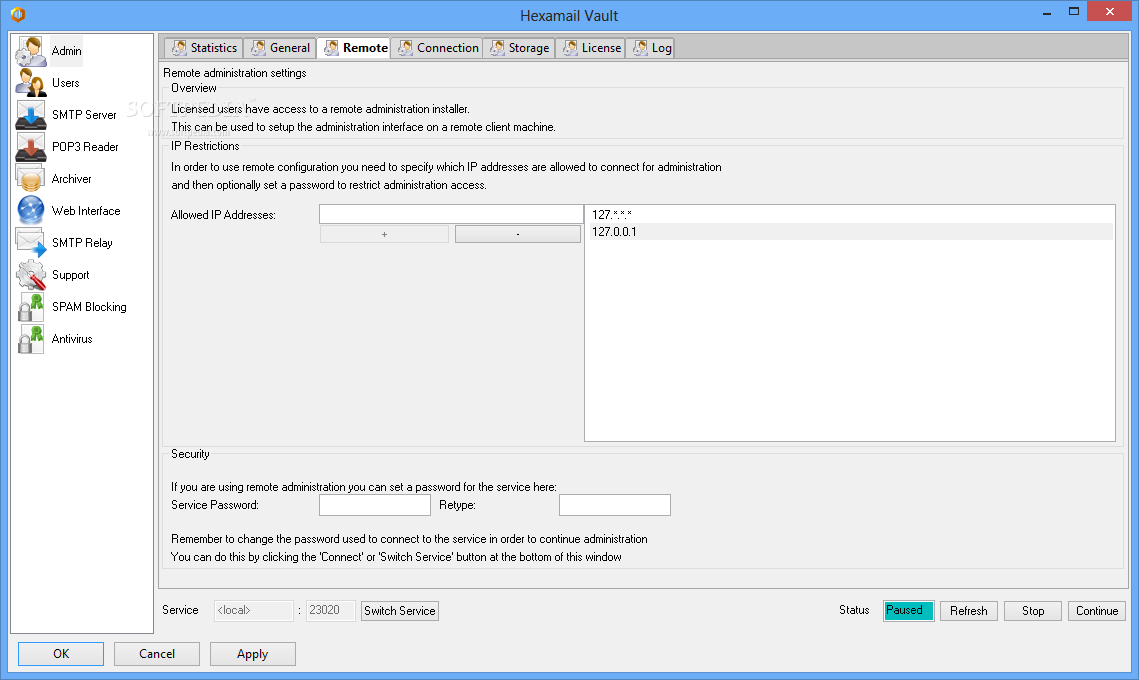Image resolution: width=1139 pixels, height=680 pixels.
Task: Click the General tab icon
Action: click(259, 48)
